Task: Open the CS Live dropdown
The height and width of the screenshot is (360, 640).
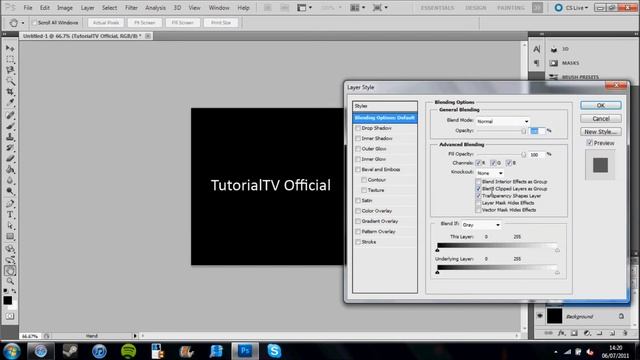Action: [x=571, y=8]
